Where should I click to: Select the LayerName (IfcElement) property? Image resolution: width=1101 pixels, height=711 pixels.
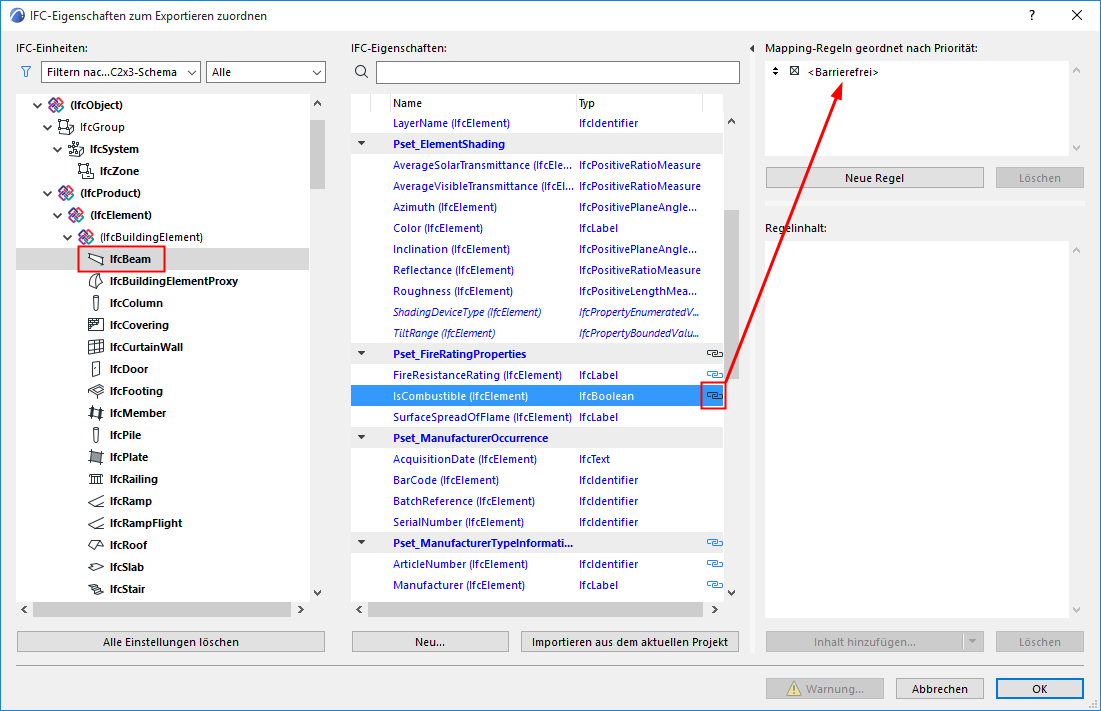point(537,123)
